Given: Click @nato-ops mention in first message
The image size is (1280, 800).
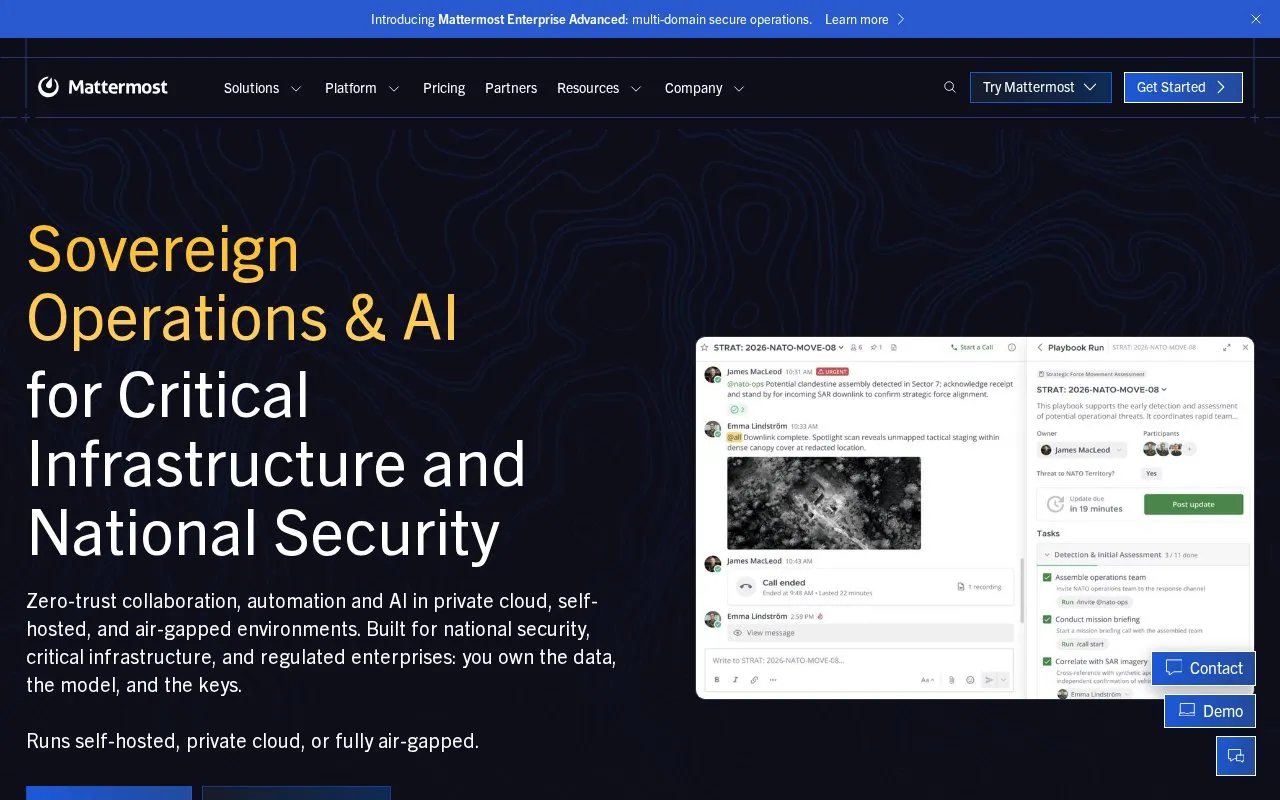Looking at the screenshot, I should [x=745, y=384].
